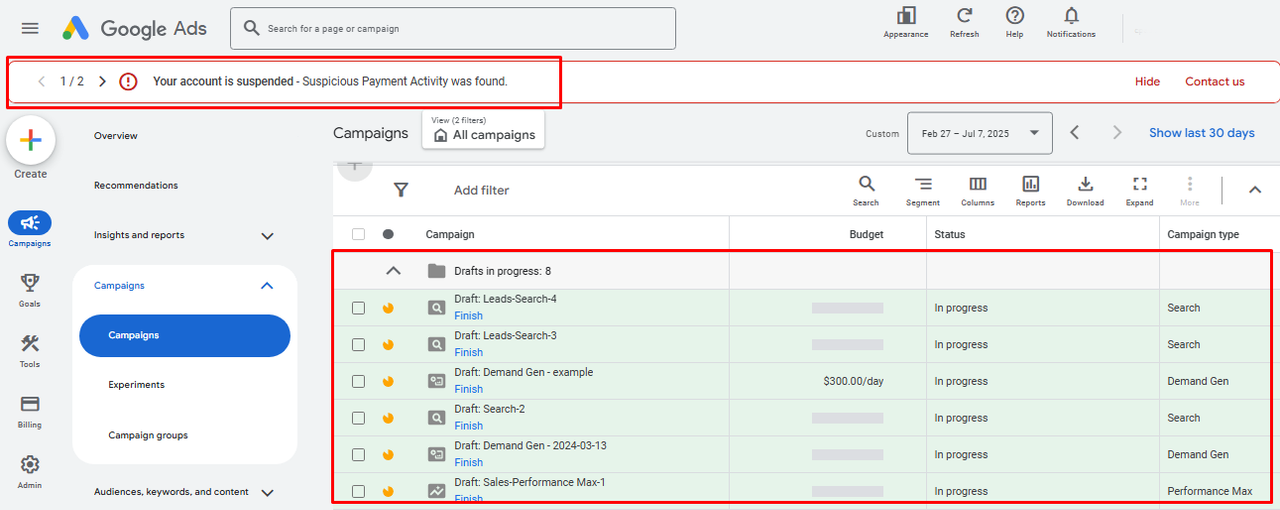Expand Audiences, keywords, and content
Viewport: 1280px width, 510px height.
267,492
